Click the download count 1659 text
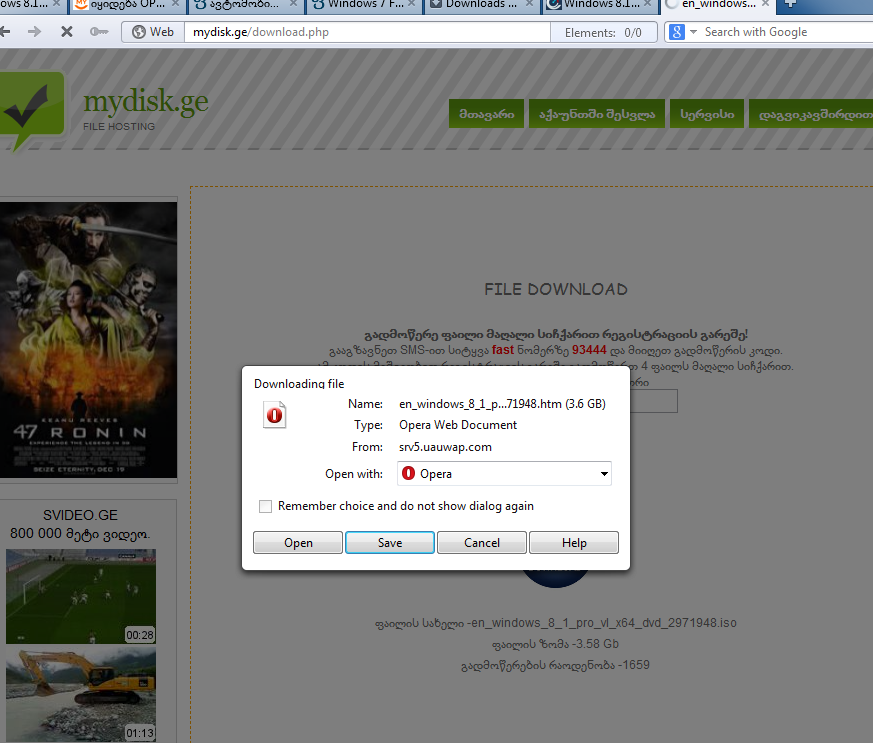This screenshot has height=743, width=873. (x=636, y=665)
